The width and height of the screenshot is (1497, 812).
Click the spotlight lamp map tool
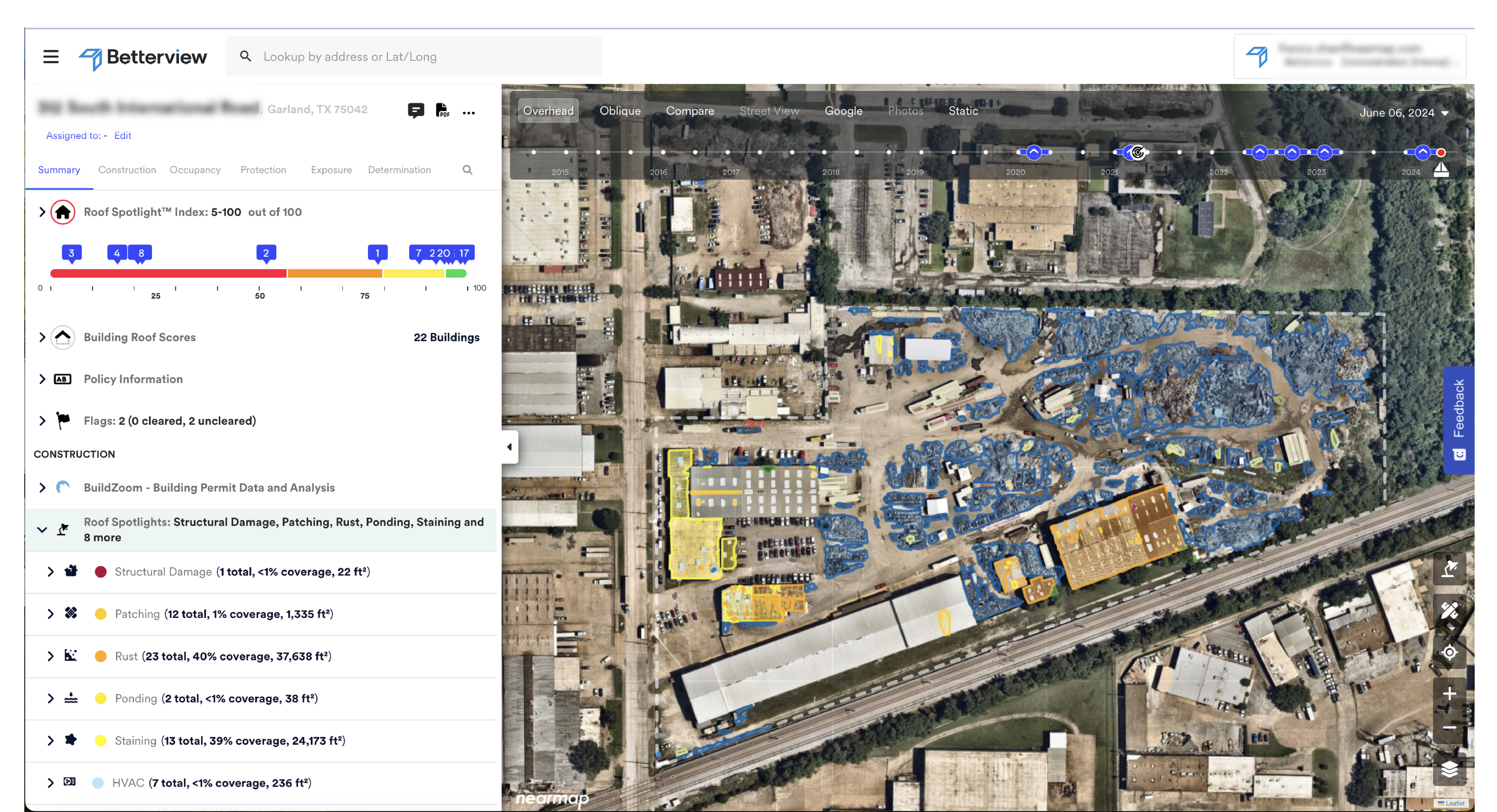click(x=1449, y=569)
